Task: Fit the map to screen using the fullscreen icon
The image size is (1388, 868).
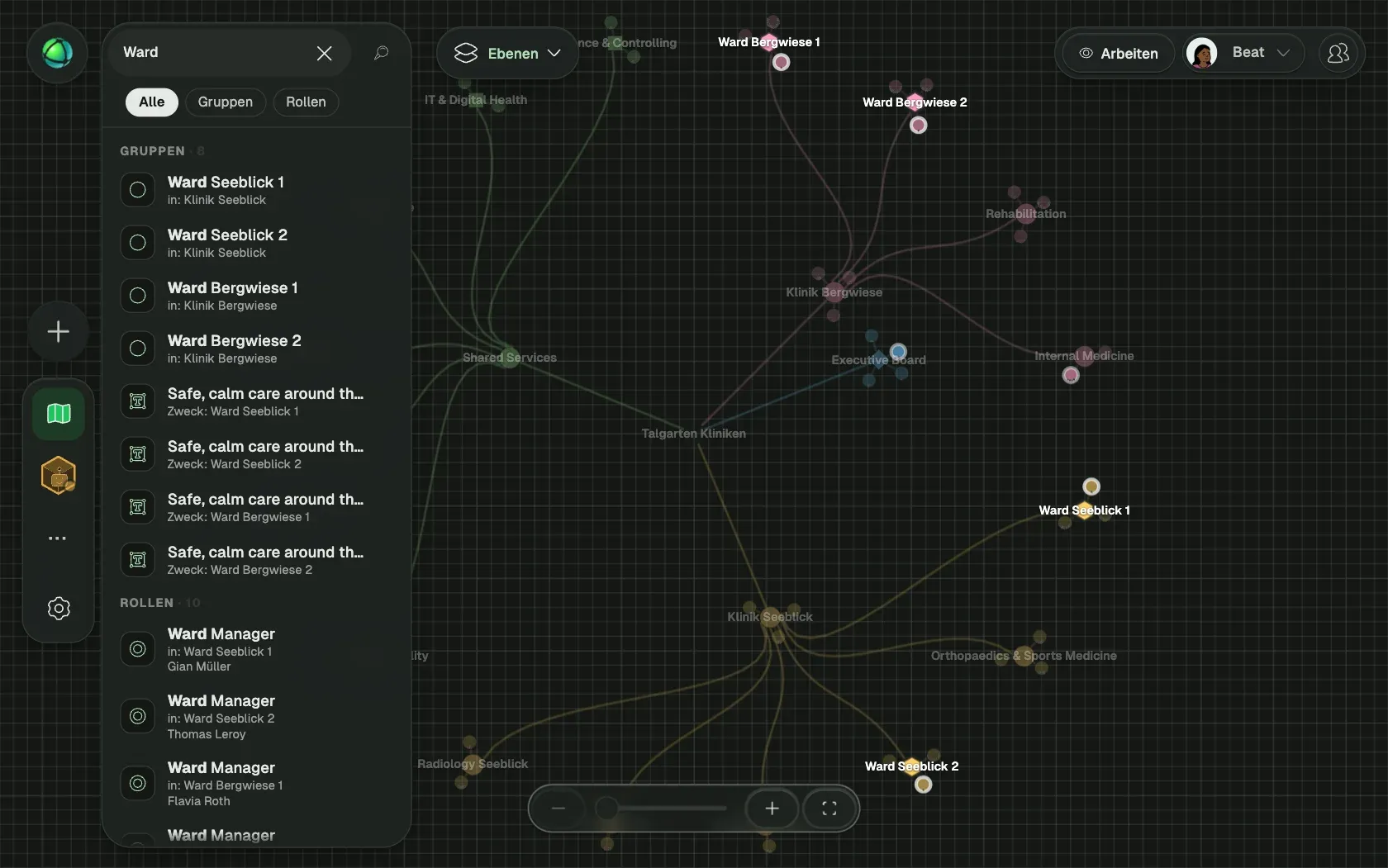Action: tap(829, 809)
